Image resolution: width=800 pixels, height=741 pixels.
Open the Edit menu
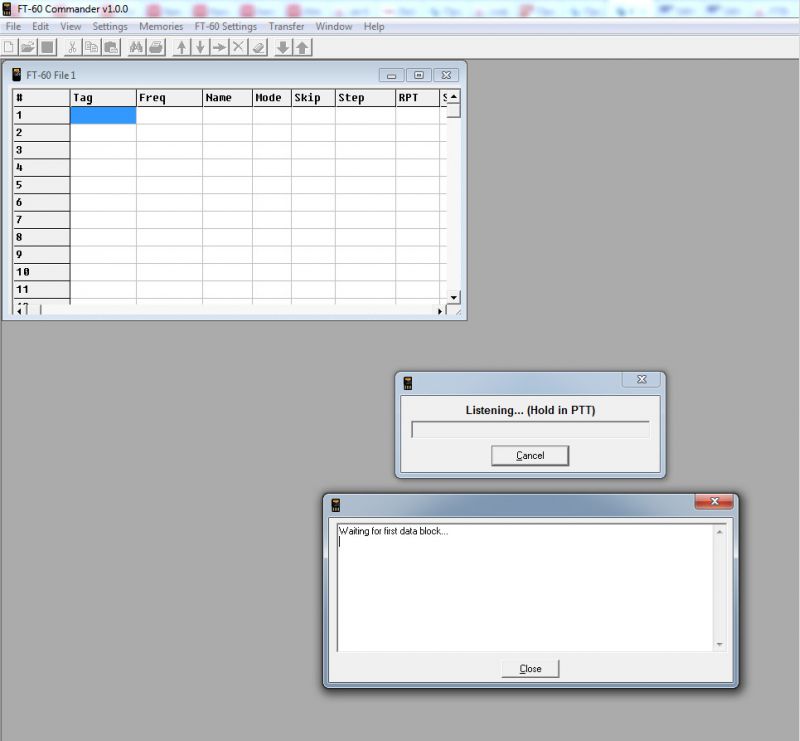(40, 27)
